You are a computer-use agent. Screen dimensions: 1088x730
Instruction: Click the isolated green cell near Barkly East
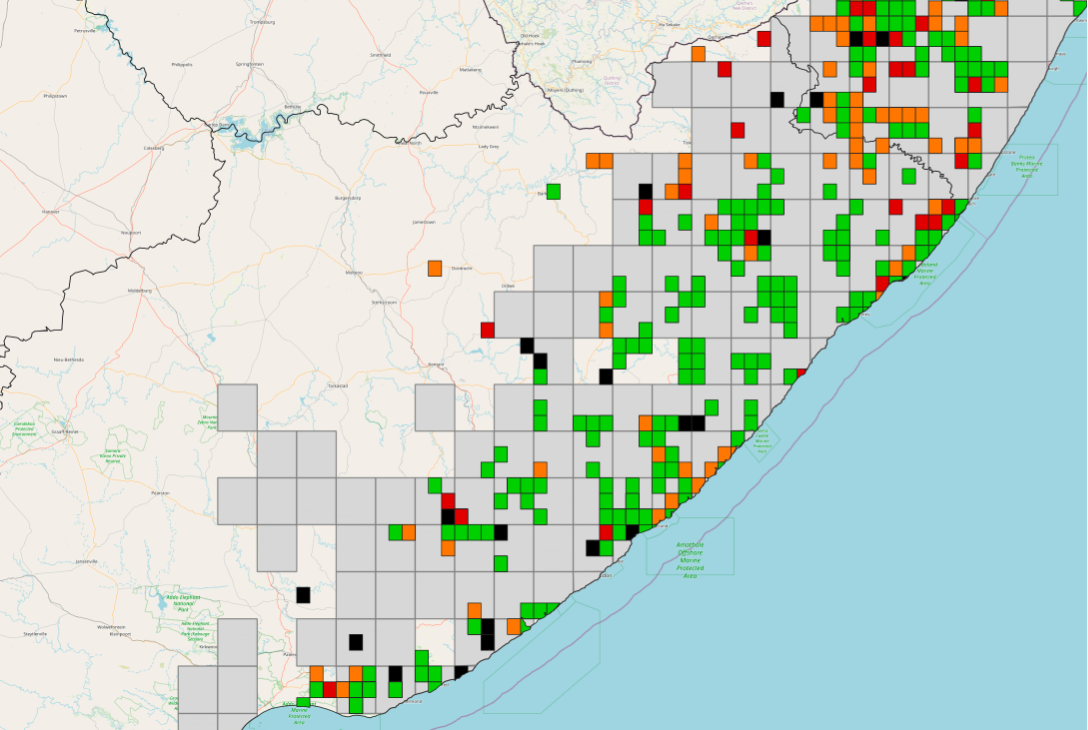(553, 192)
